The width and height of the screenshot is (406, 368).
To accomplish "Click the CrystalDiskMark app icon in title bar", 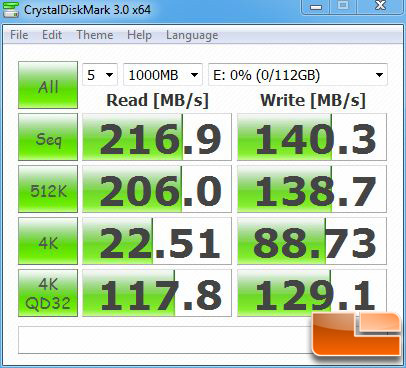I will (x=11, y=9).
